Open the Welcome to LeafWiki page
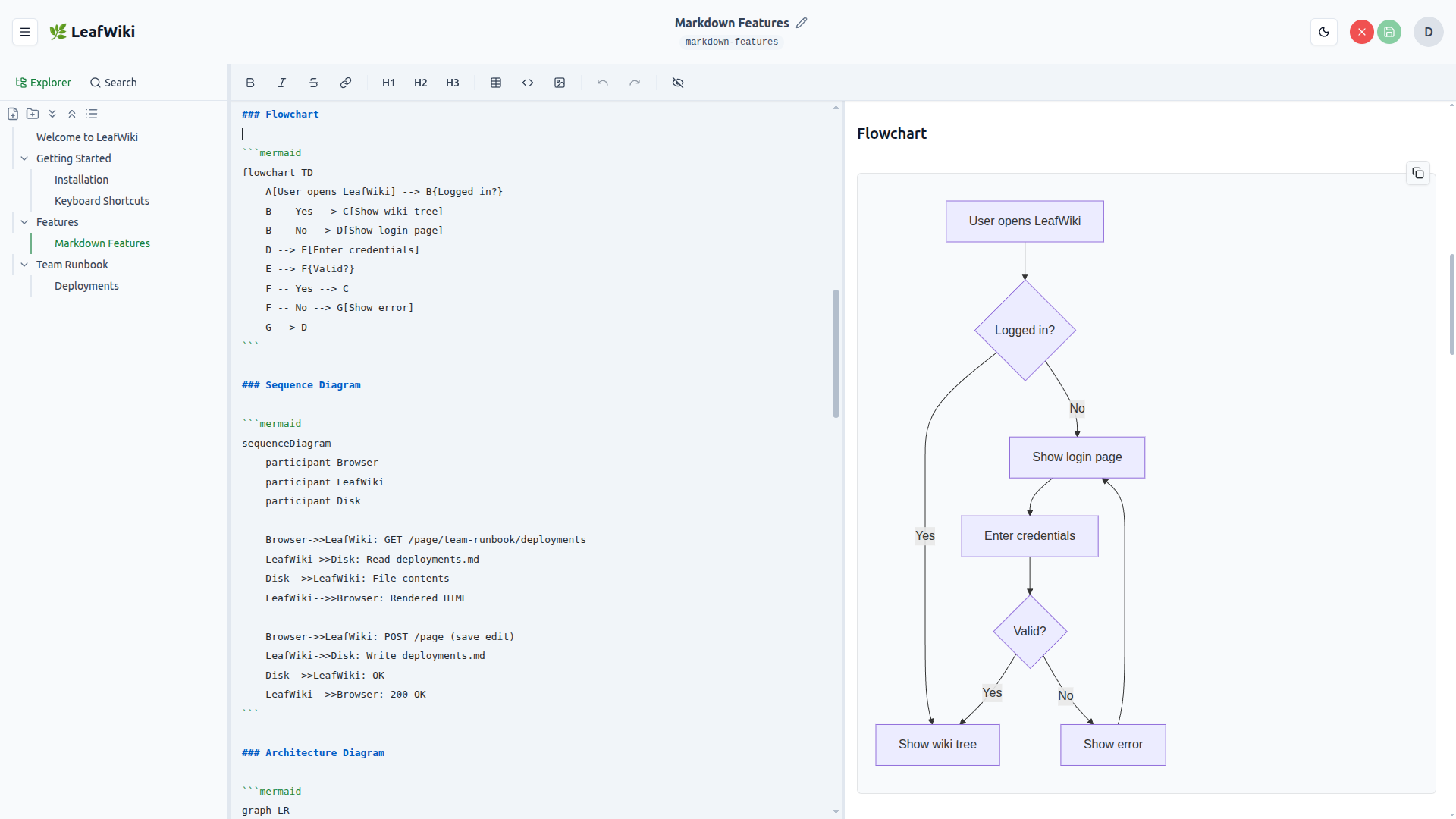The width and height of the screenshot is (1456, 819). pyautogui.click(x=87, y=137)
